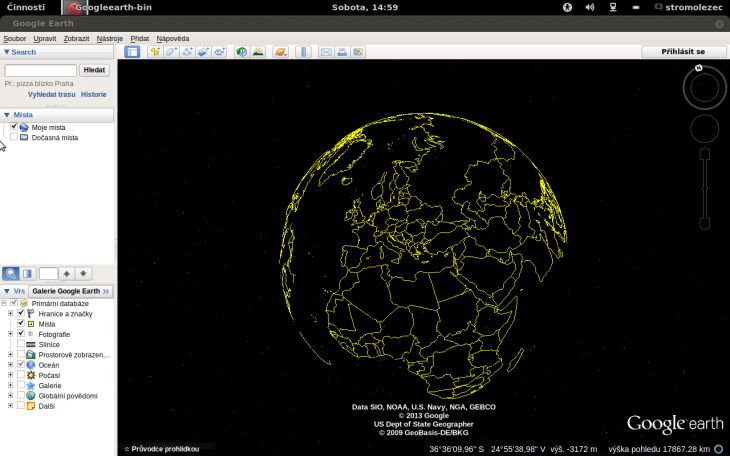Open the Přidat menu

tap(140, 39)
